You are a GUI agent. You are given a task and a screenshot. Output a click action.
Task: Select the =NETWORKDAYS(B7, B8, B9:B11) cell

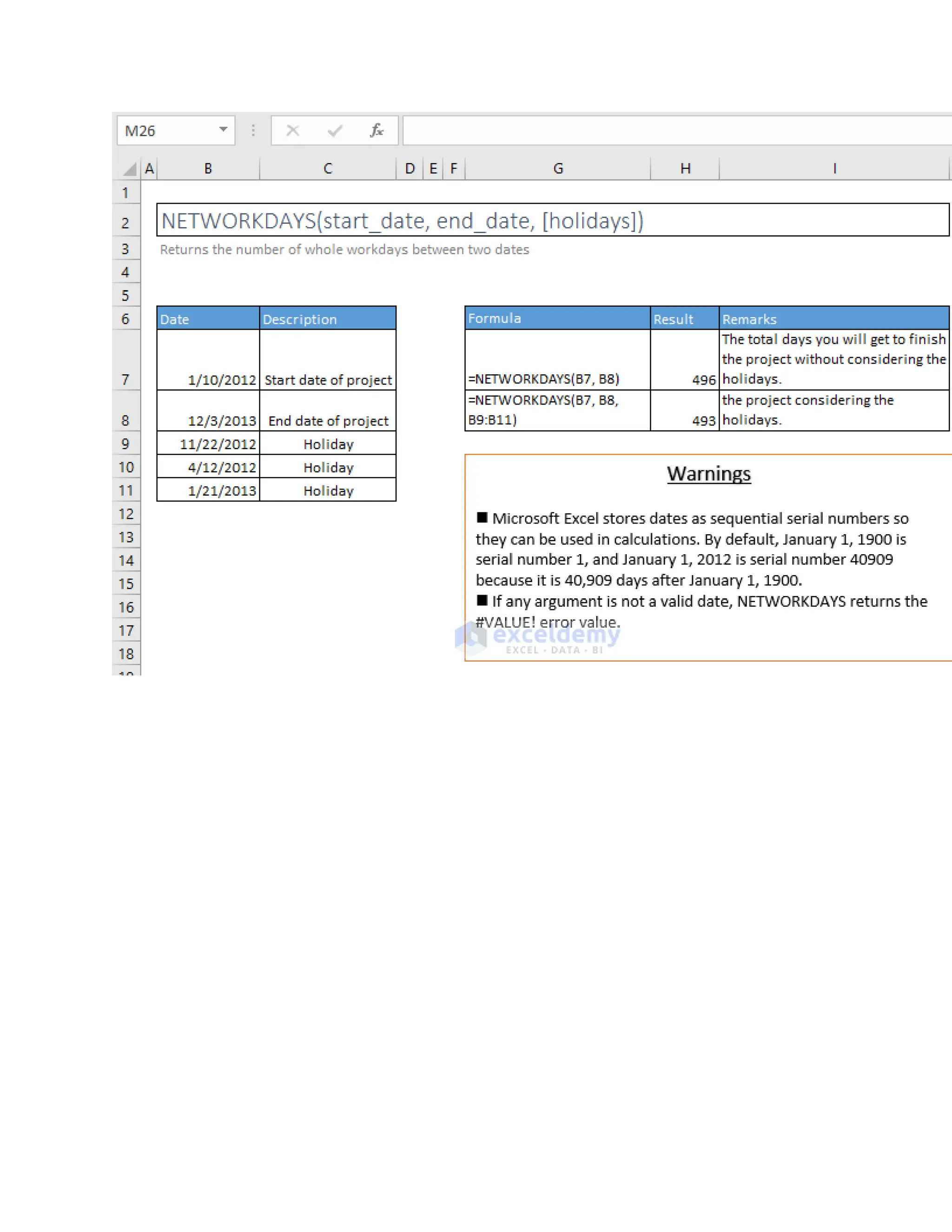point(558,411)
